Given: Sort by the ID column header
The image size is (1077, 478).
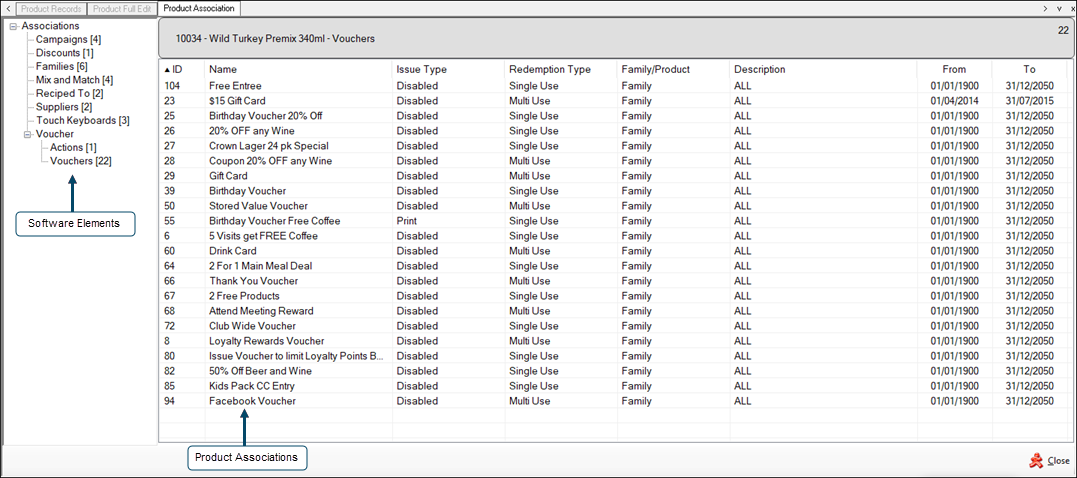Looking at the screenshot, I should click(x=181, y=69).
